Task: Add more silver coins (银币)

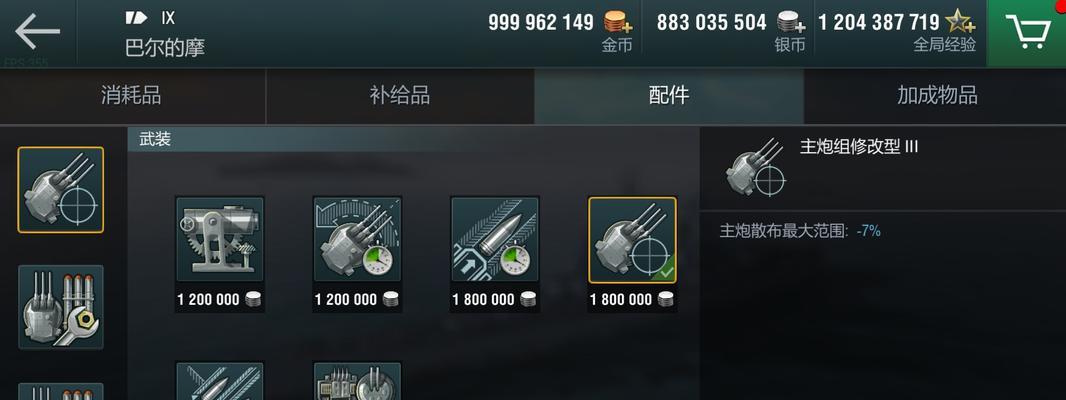Action: point(791,22)
